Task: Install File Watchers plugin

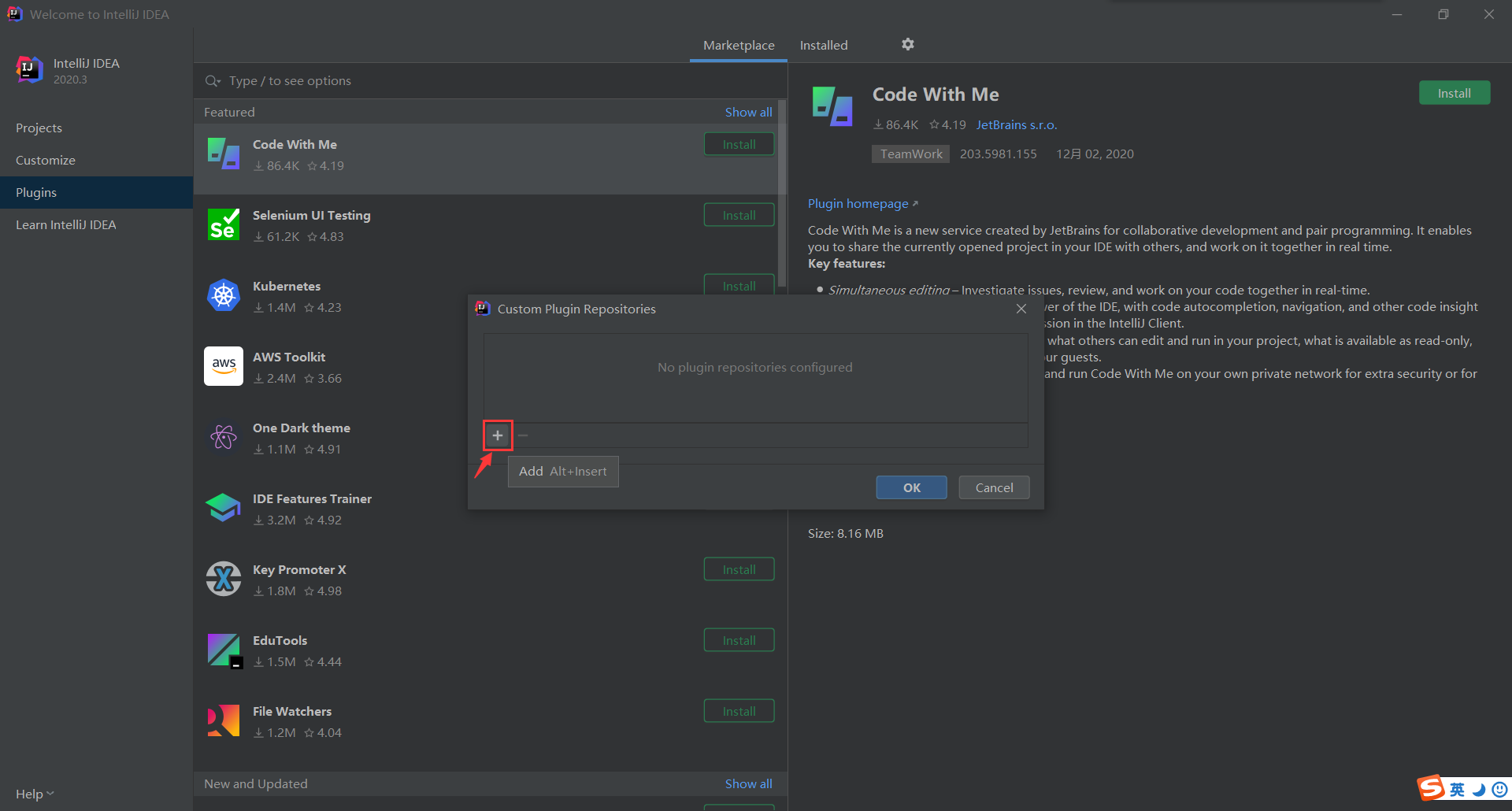Action: [x=739, y=711]
